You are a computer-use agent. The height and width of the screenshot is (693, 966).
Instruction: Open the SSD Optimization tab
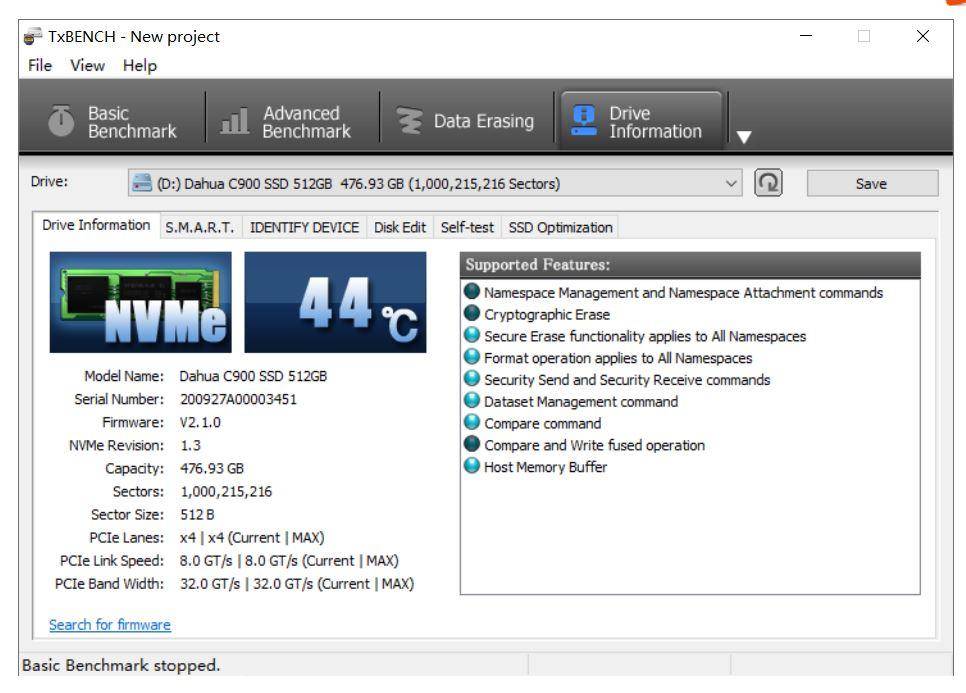click(x=560, y=227)
